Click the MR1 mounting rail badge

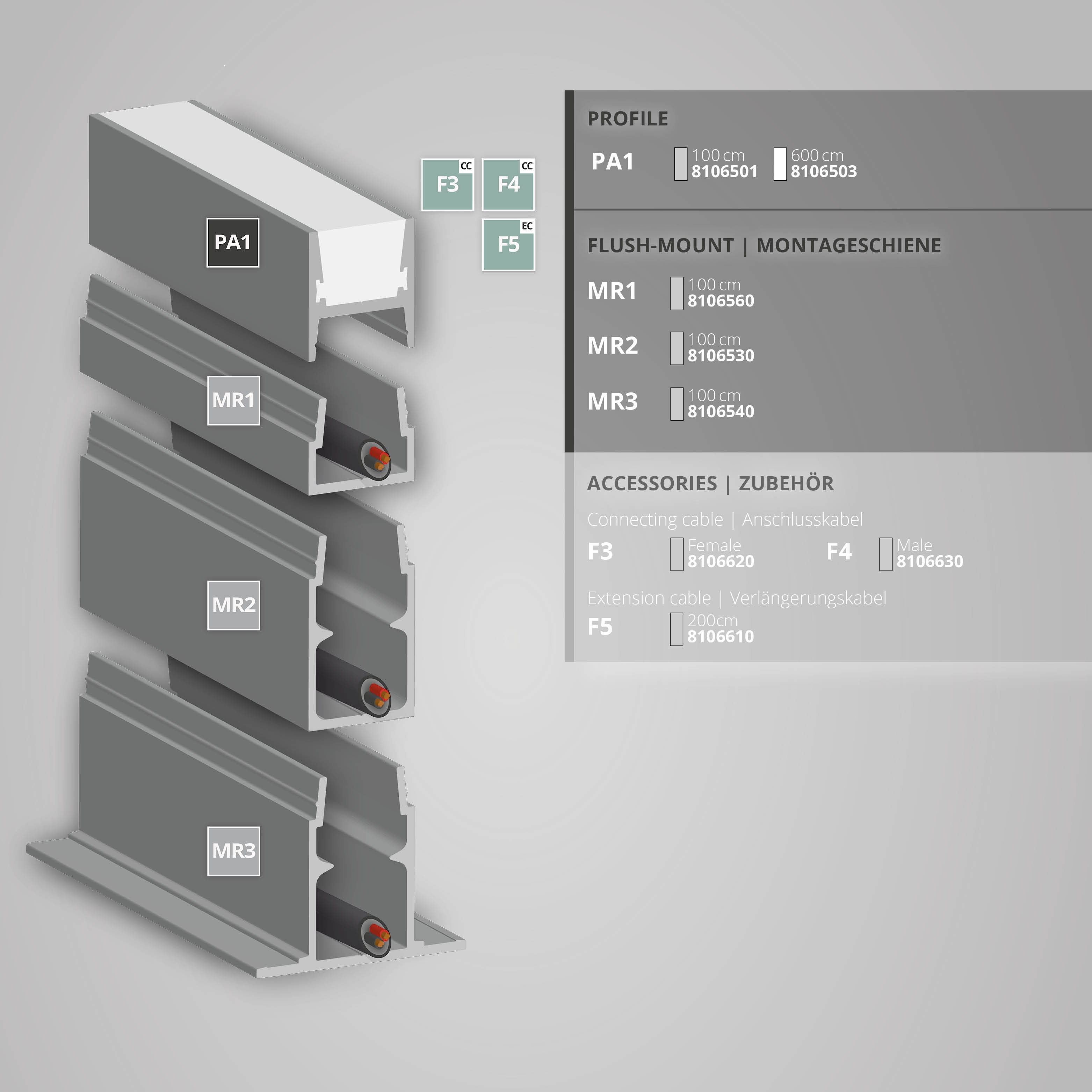tap(233, 400)
